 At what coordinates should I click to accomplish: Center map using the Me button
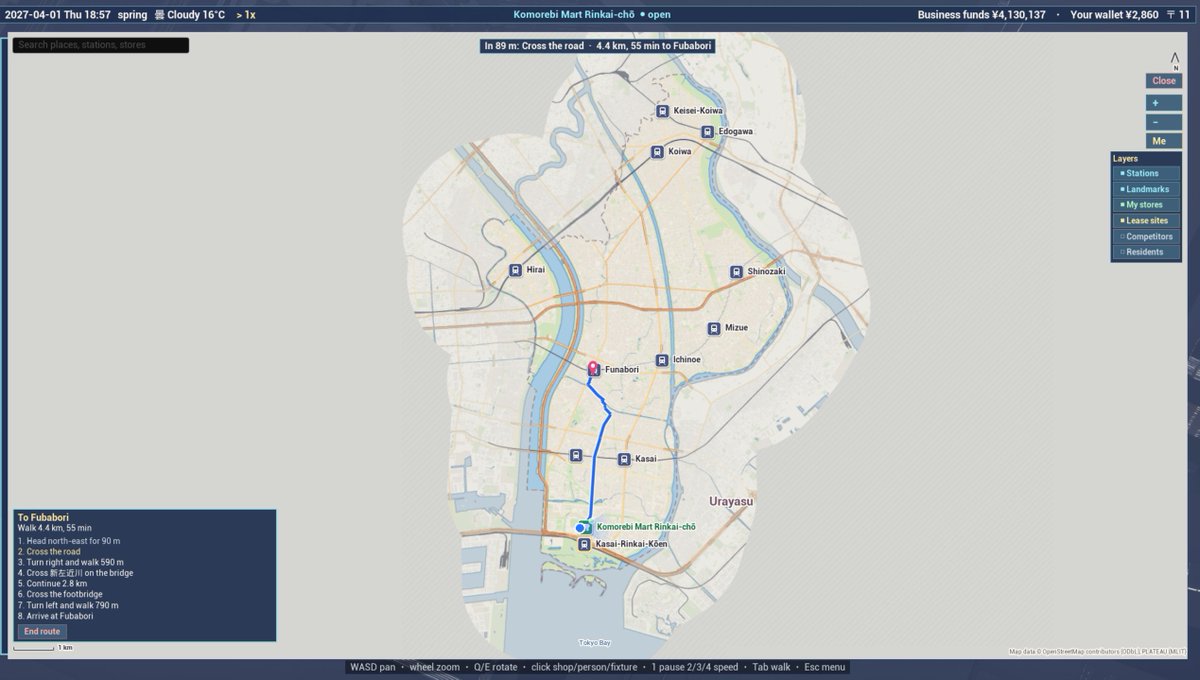(1163, 141)
